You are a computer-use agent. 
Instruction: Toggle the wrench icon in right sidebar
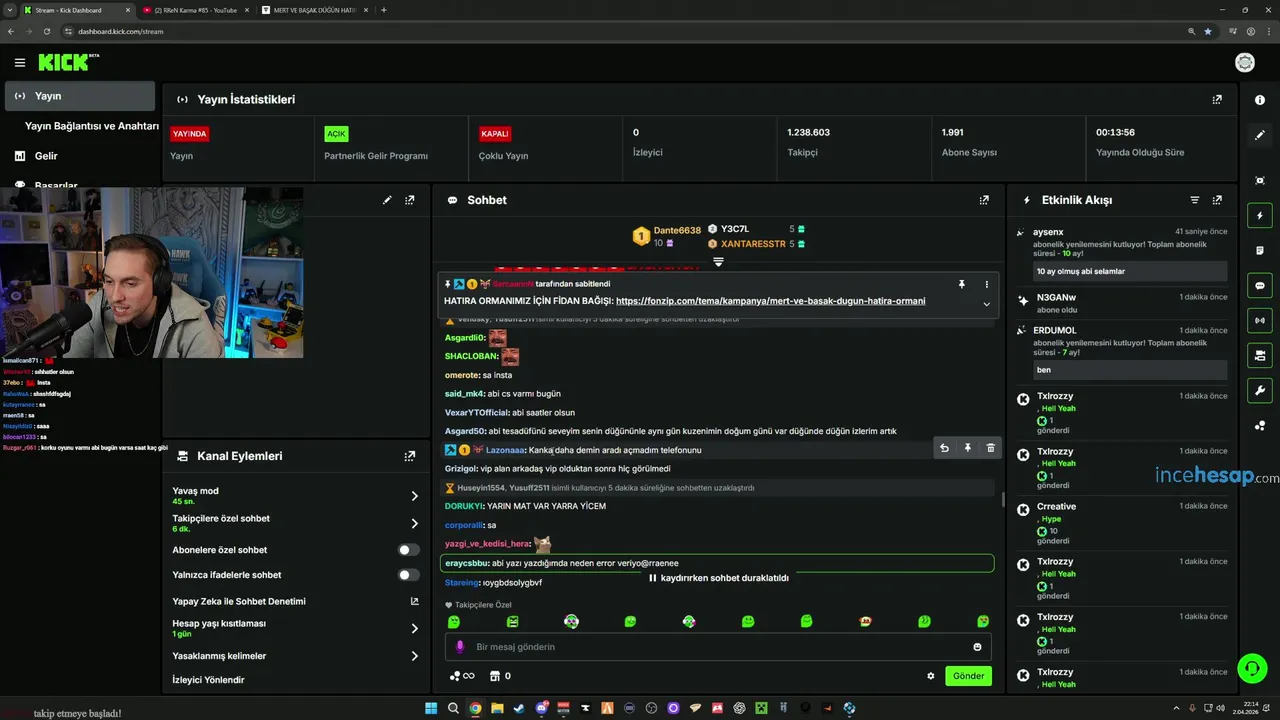(x=1260, y=390)
